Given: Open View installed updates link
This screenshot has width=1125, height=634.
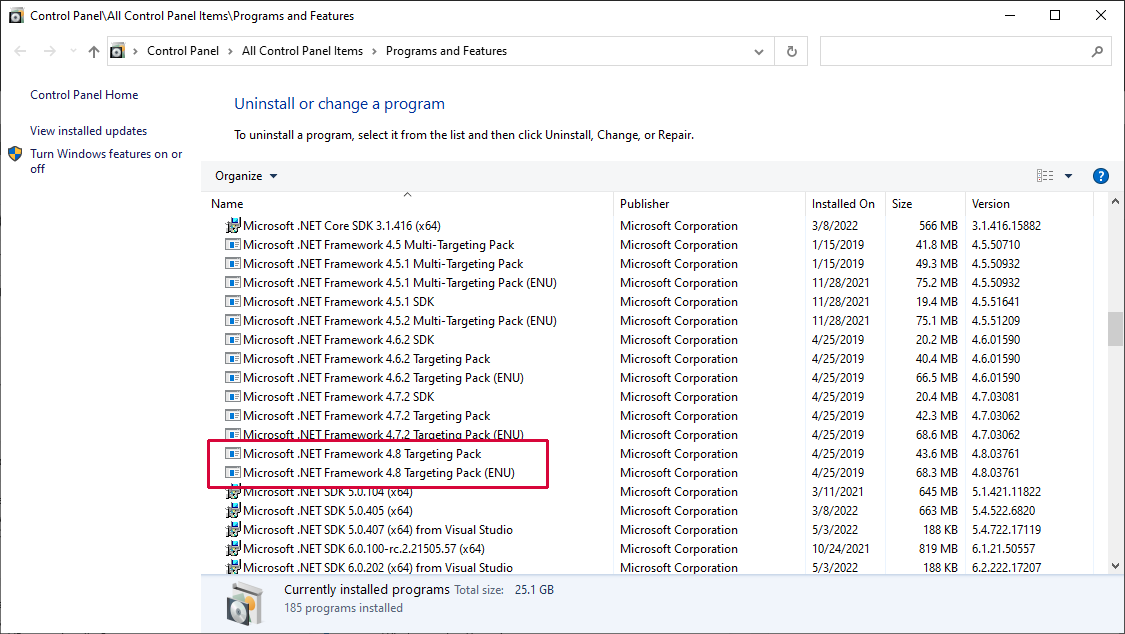Looking at the screenshot, I should point(88,131).
